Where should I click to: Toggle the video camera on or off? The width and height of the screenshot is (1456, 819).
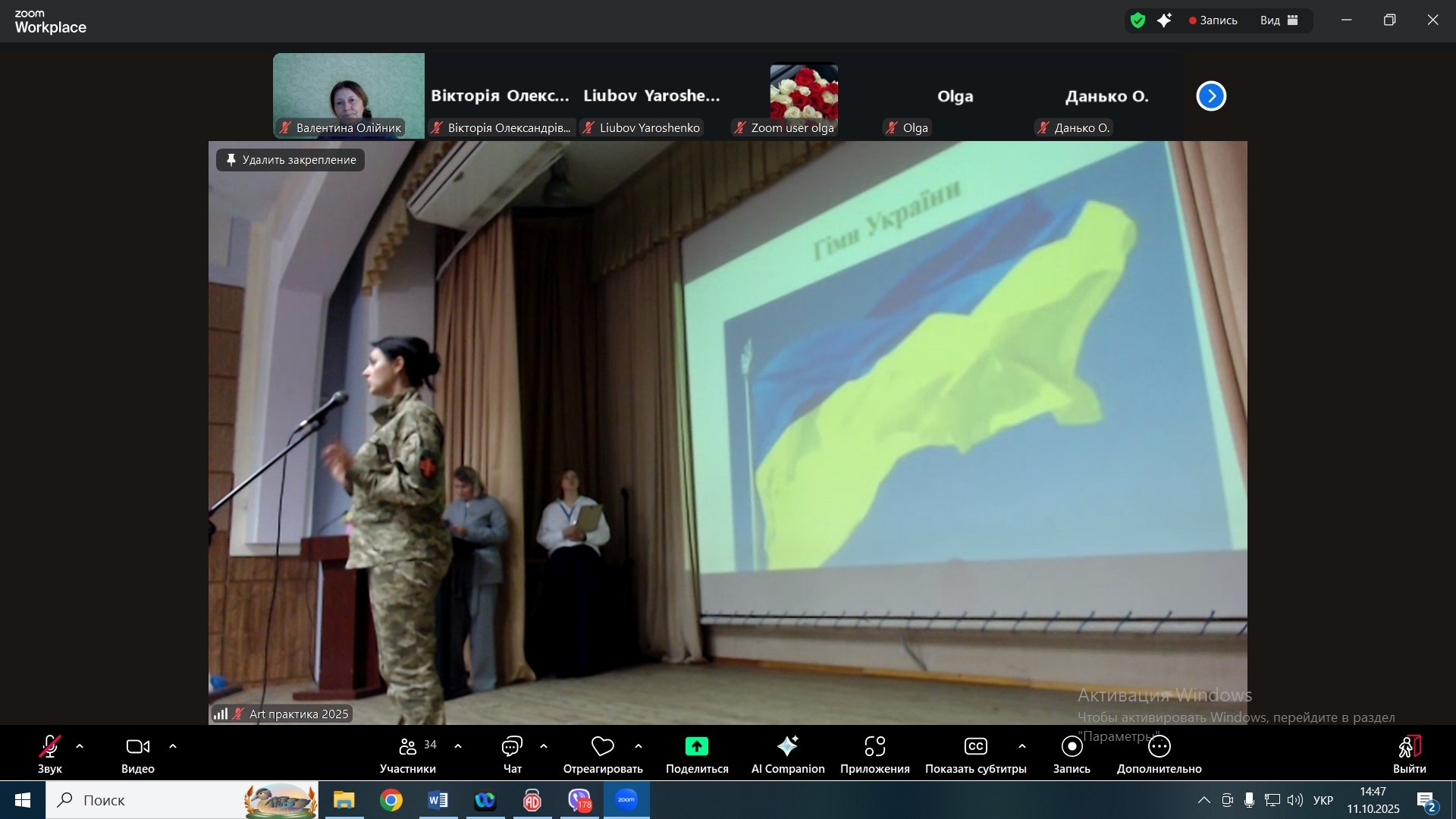137,747
